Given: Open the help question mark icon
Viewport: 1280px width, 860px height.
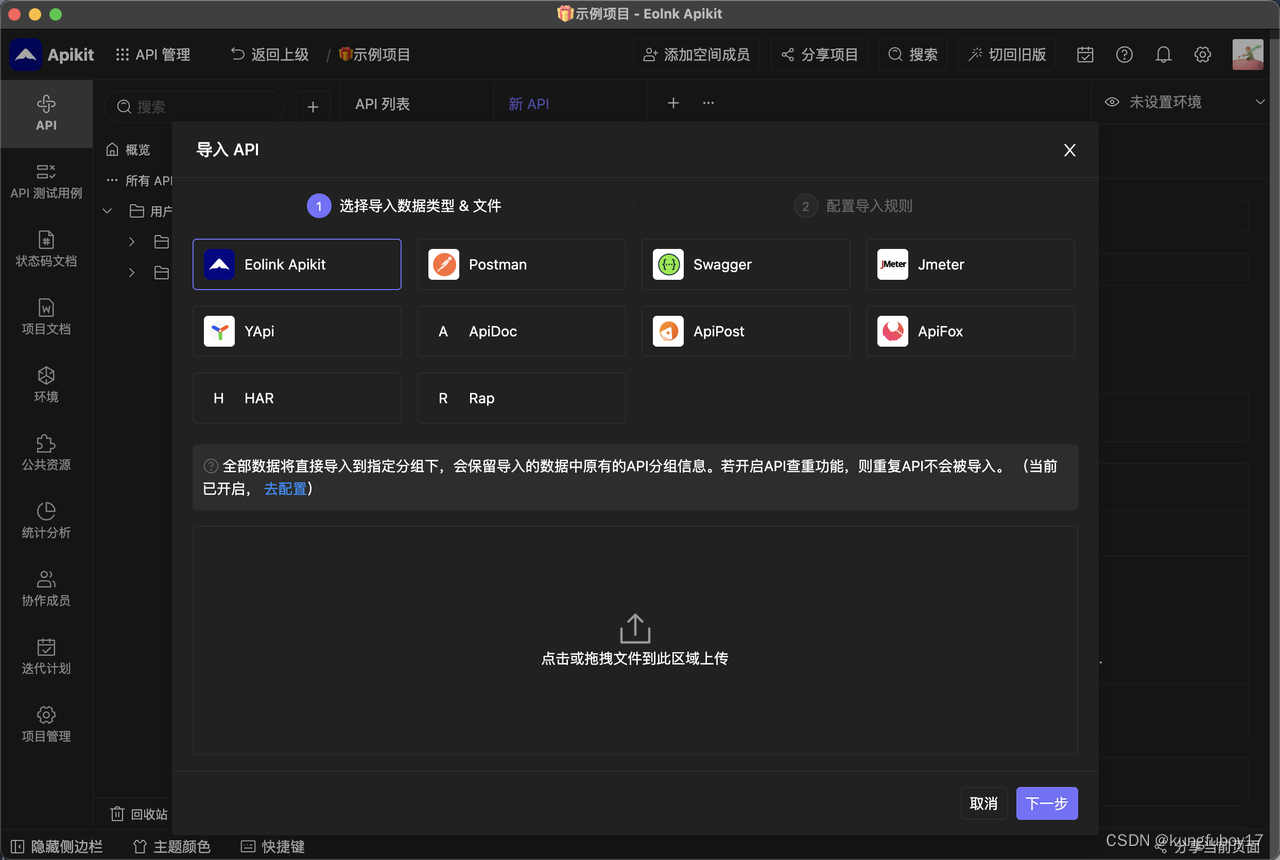Looking at the screenshot, I should pyautogui.click(x=1124, y=55).
